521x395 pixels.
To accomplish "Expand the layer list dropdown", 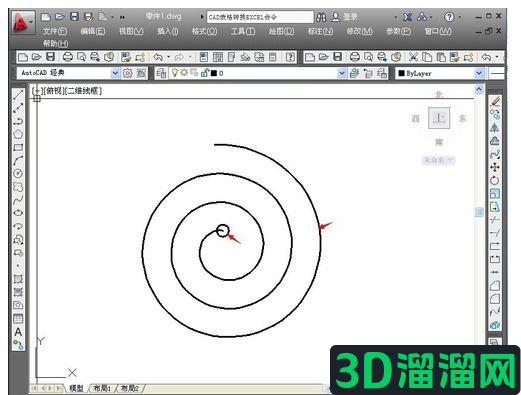I will pyautogui.click(x=342, y=73).
